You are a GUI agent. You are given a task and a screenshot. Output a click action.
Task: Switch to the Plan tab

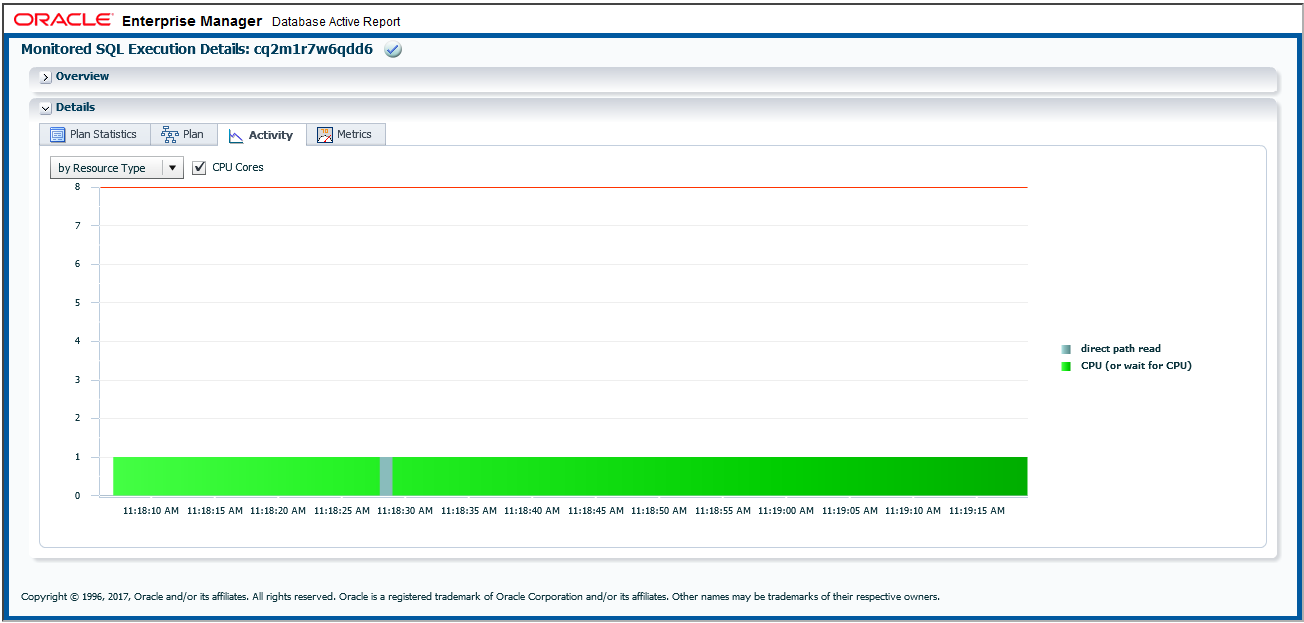coord(183,135)
